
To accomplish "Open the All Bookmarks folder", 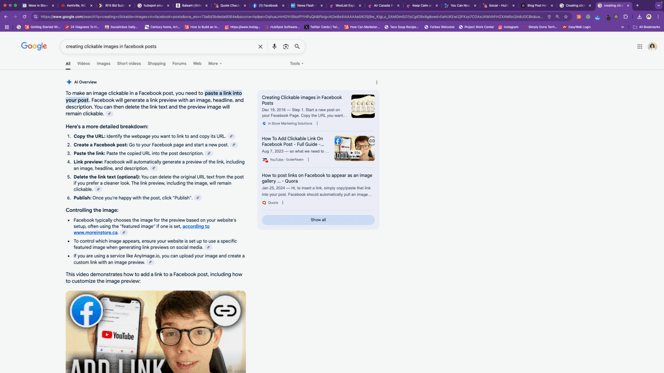I will pyautogui.click(x=646, y=27).
